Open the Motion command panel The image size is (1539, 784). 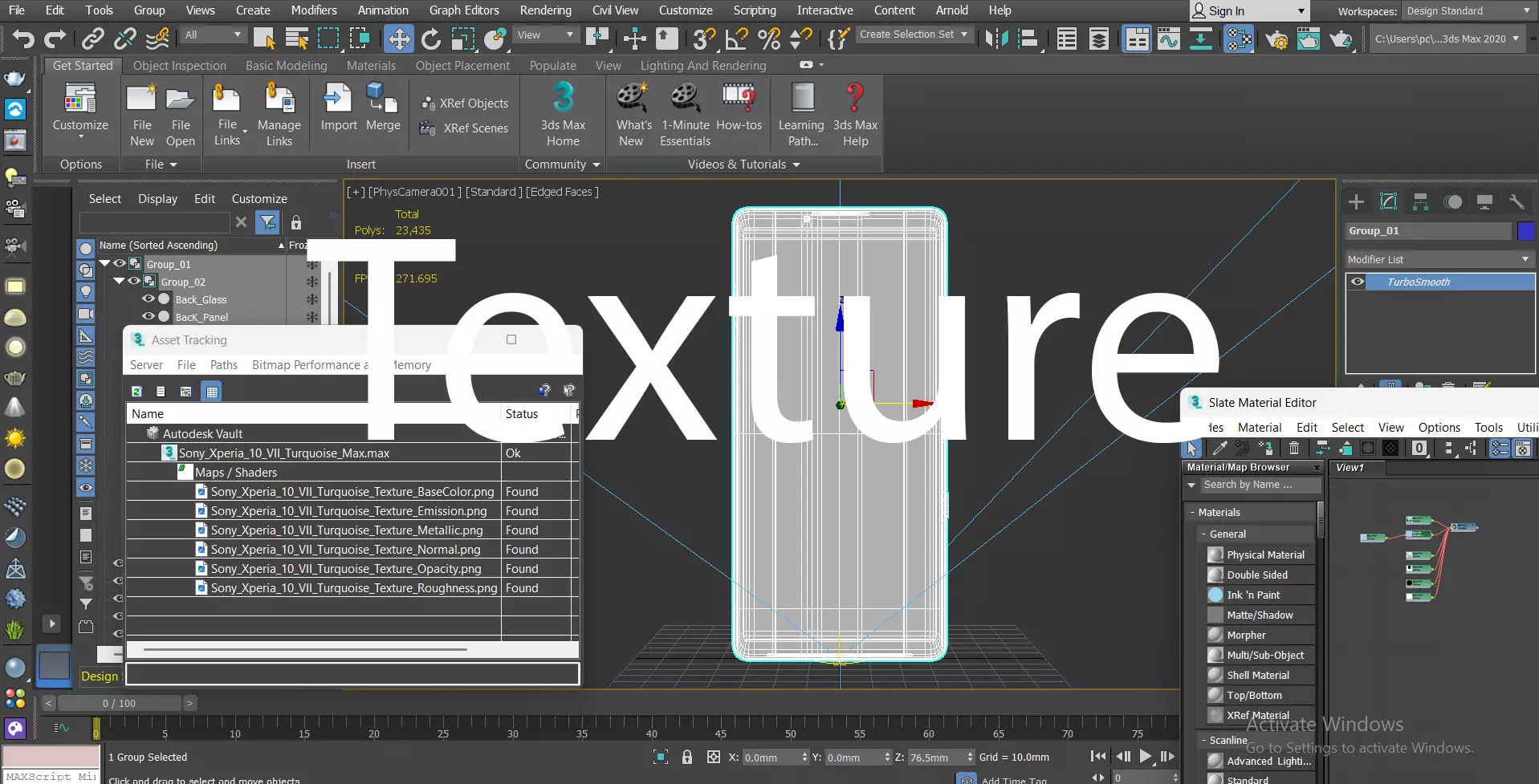coord(1453,201)
